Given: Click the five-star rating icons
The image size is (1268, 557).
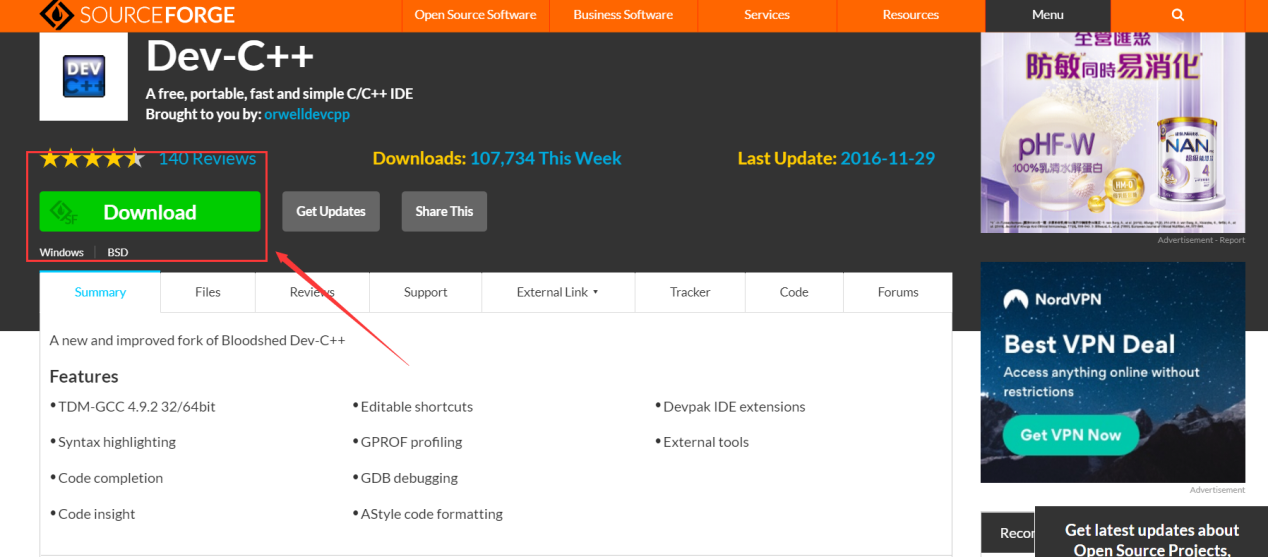Looking at the screenshot, I should [92, 159].
